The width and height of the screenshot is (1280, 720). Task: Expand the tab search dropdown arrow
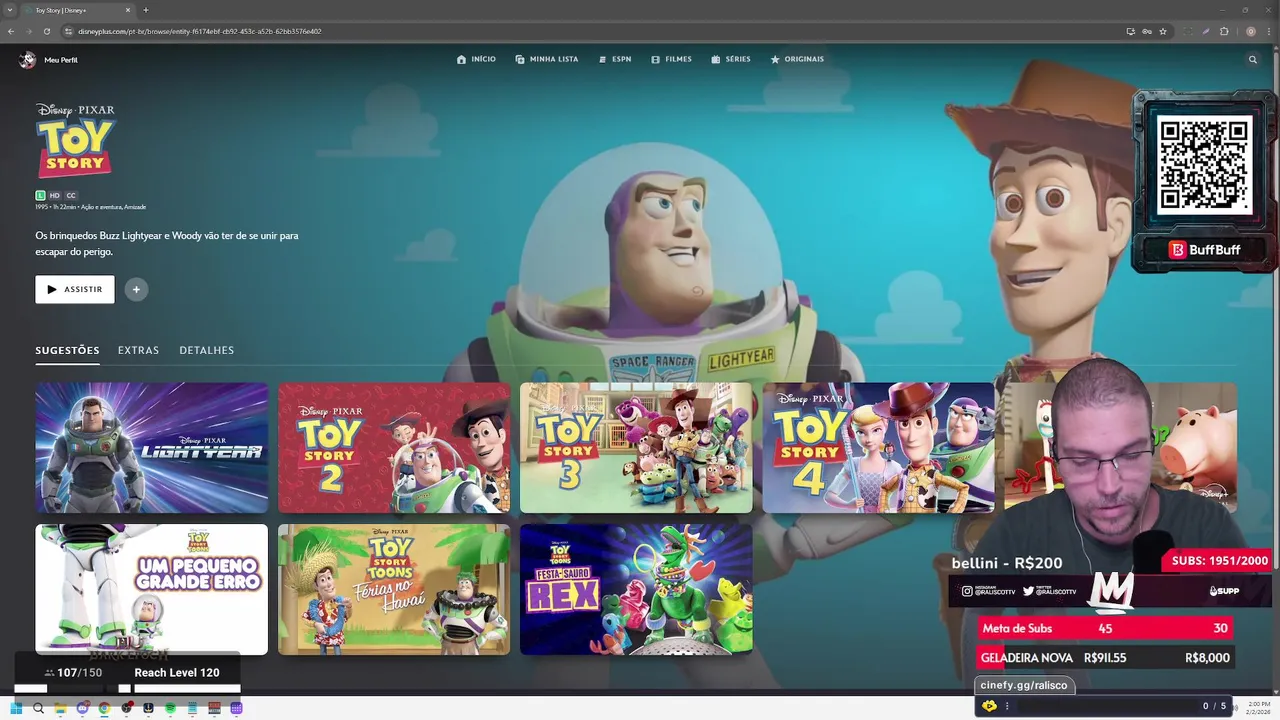[x=9, y=10]
